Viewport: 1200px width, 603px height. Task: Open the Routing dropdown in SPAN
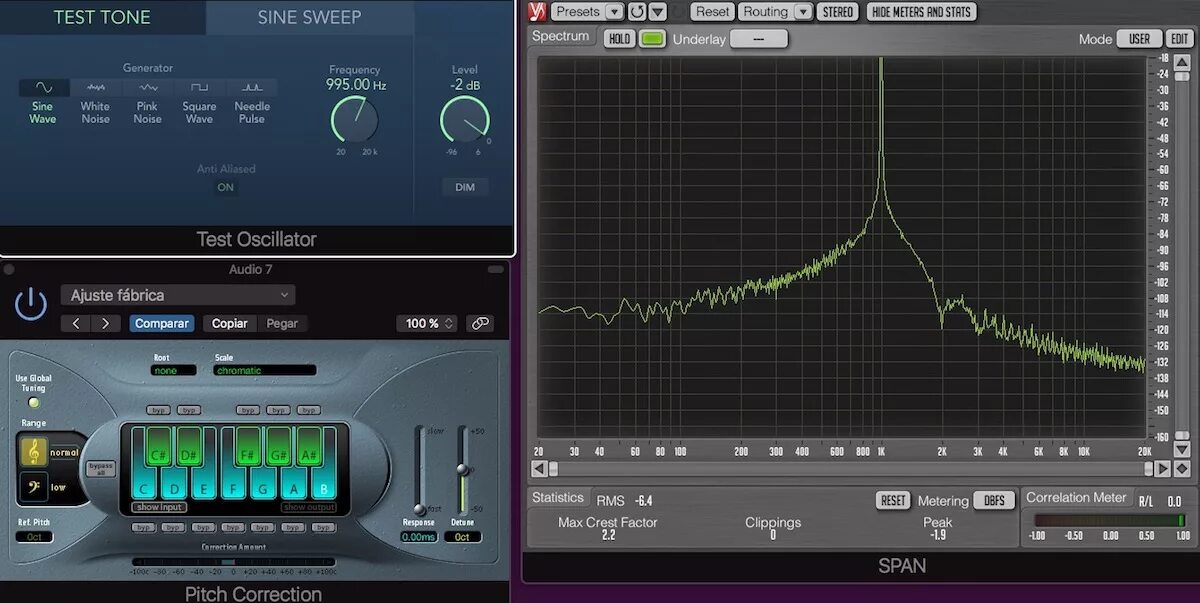click(775, 12)
